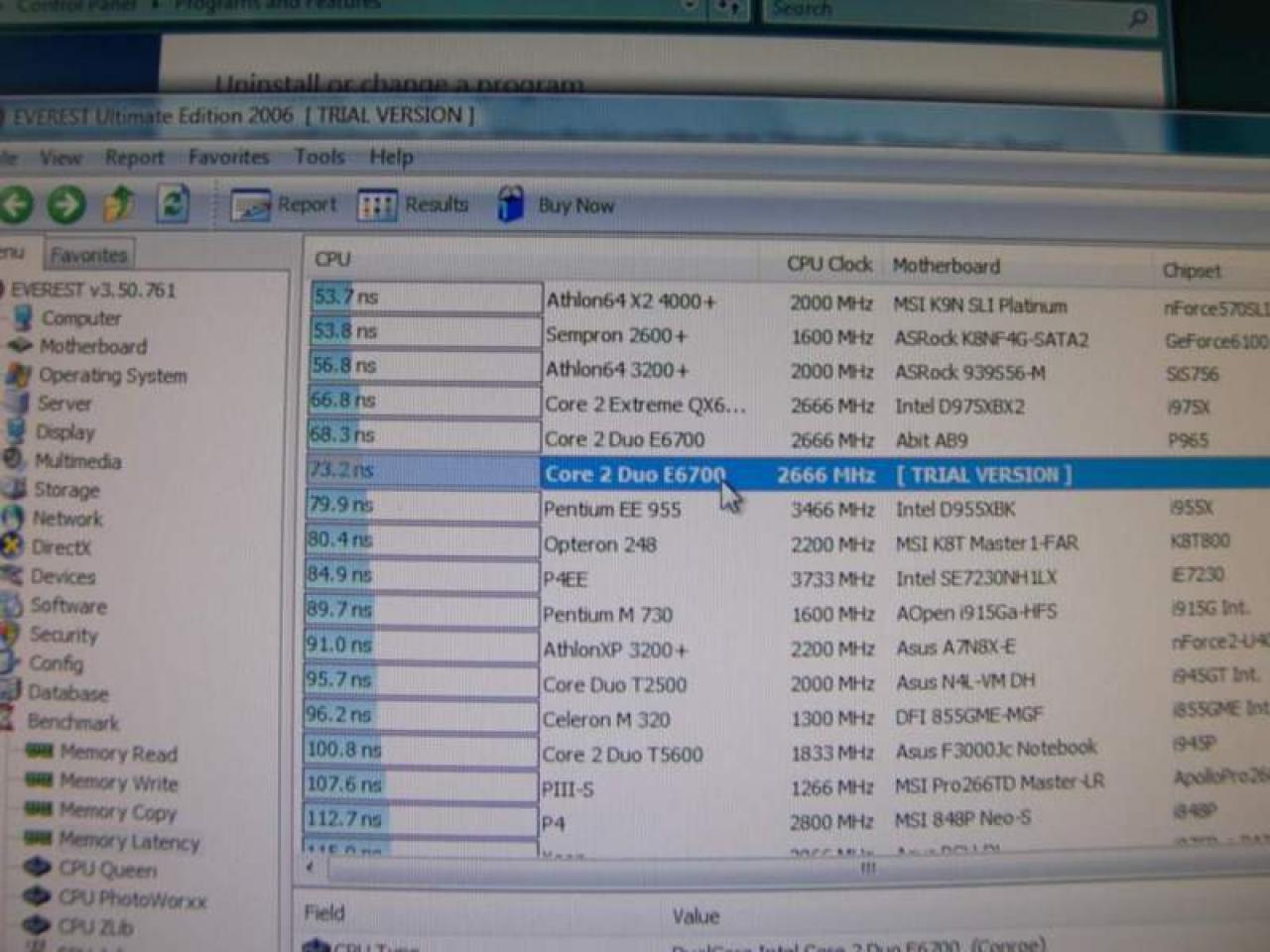This screenshot has width=1270, height=952.
Task: Select the Operating System icon in the tree
Action: tap(18, 375)
